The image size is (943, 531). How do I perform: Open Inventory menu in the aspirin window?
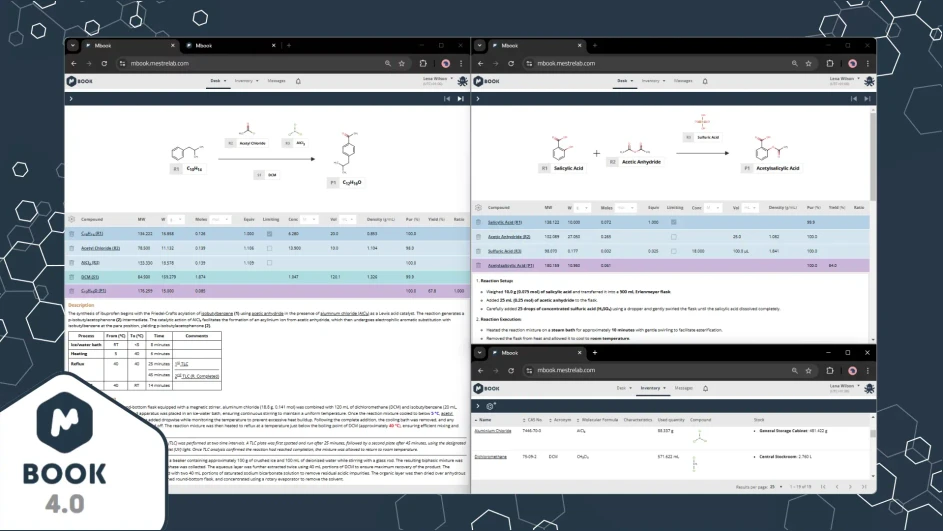pos(653,81)
